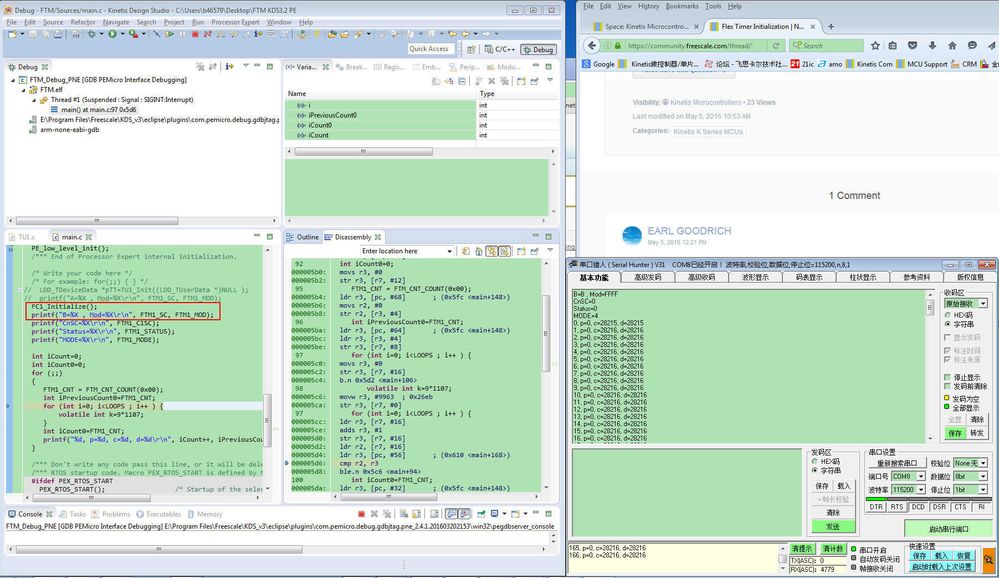This screenshot has width=999, height=578.
Task: Collapse FTM_Debug_PNE tree node
Action: [13, 80]
